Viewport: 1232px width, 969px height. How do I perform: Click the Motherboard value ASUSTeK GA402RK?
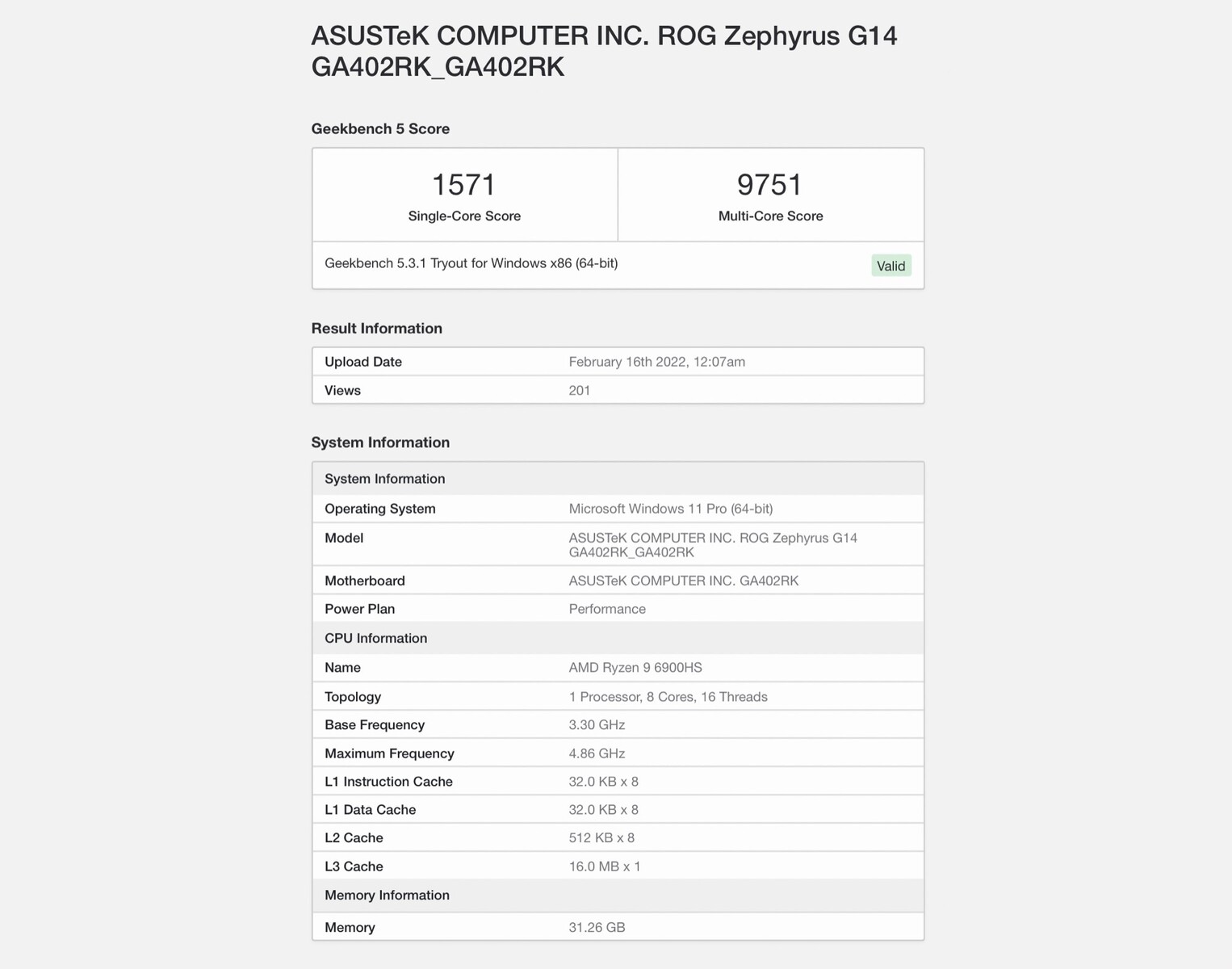coord(683,581)
